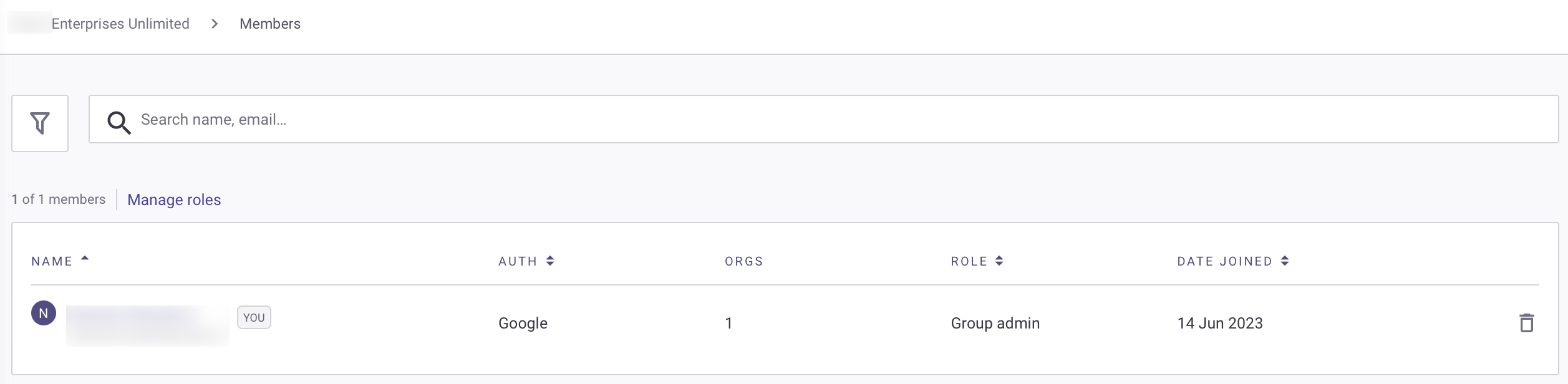Open the member filter options
This screenshot has width=1568, height=384.
(40, 123)
